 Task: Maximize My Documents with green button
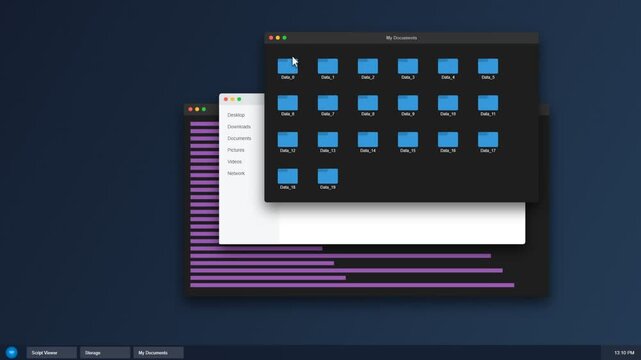pyautogui.click(x=285, y=38)
